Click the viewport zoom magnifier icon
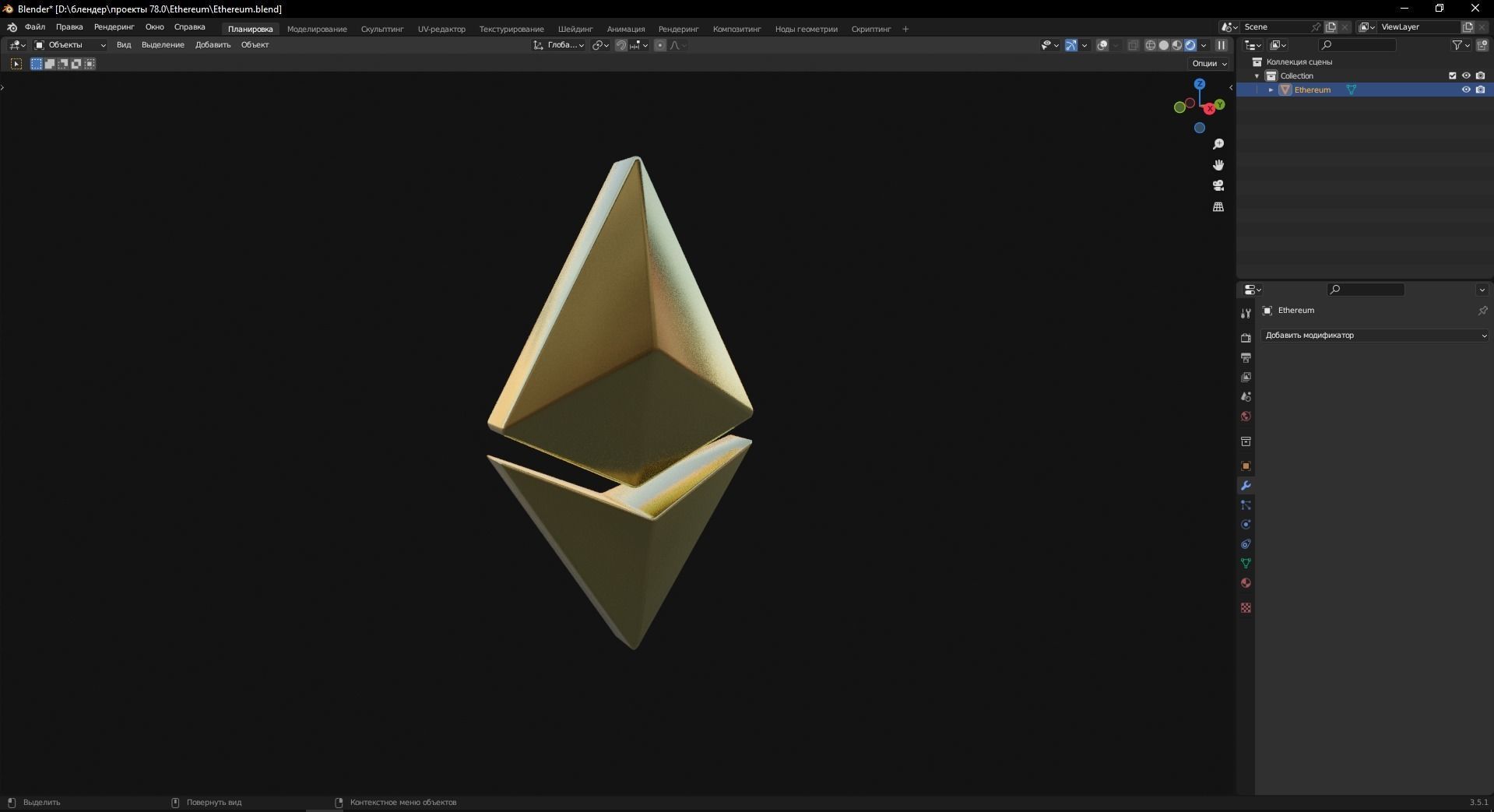The height and width of the screenshot is (812, 1494). [x=1218, y=144]
